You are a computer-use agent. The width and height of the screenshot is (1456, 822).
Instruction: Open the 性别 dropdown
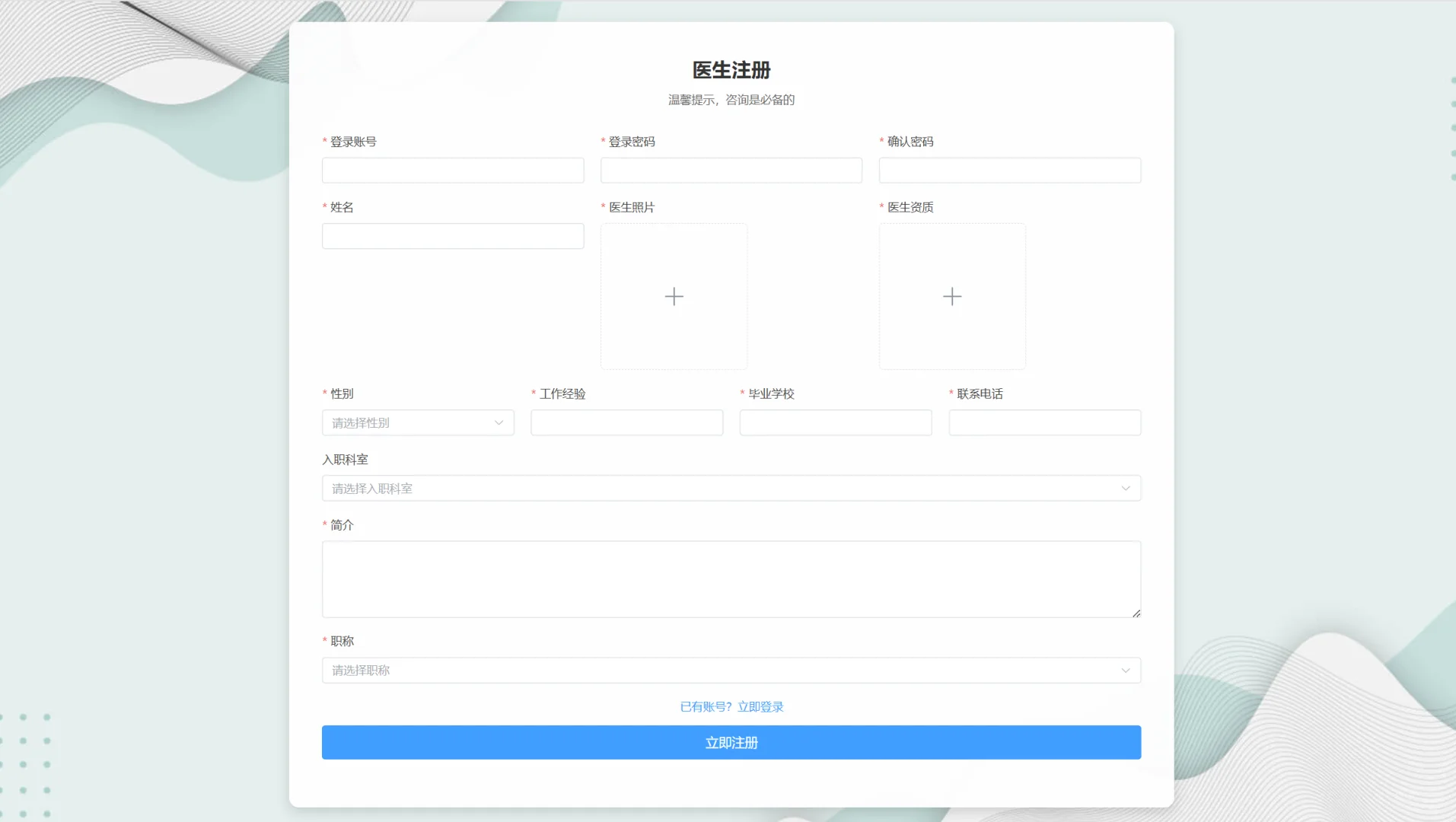click(417, 422)
